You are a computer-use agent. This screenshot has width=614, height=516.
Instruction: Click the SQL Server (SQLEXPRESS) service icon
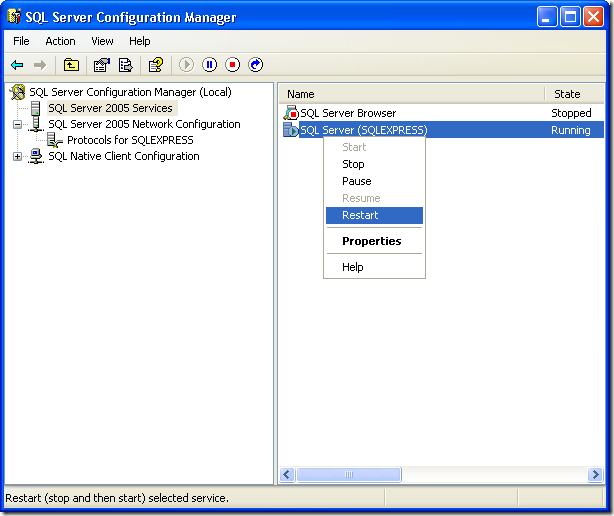[x=291, y=130]
